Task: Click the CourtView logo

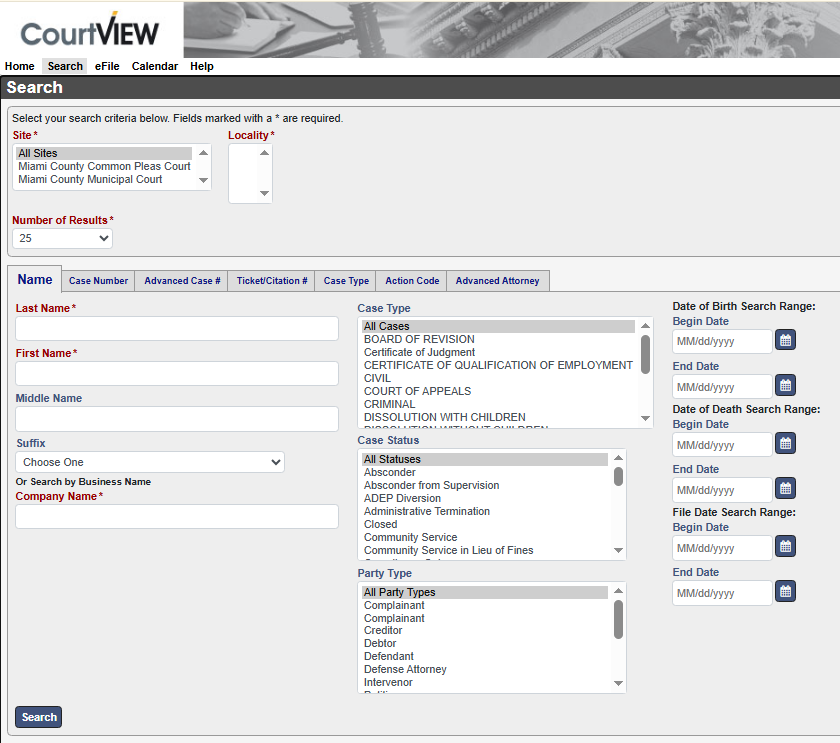Action: pyautogui.click(x=90, y=32)
